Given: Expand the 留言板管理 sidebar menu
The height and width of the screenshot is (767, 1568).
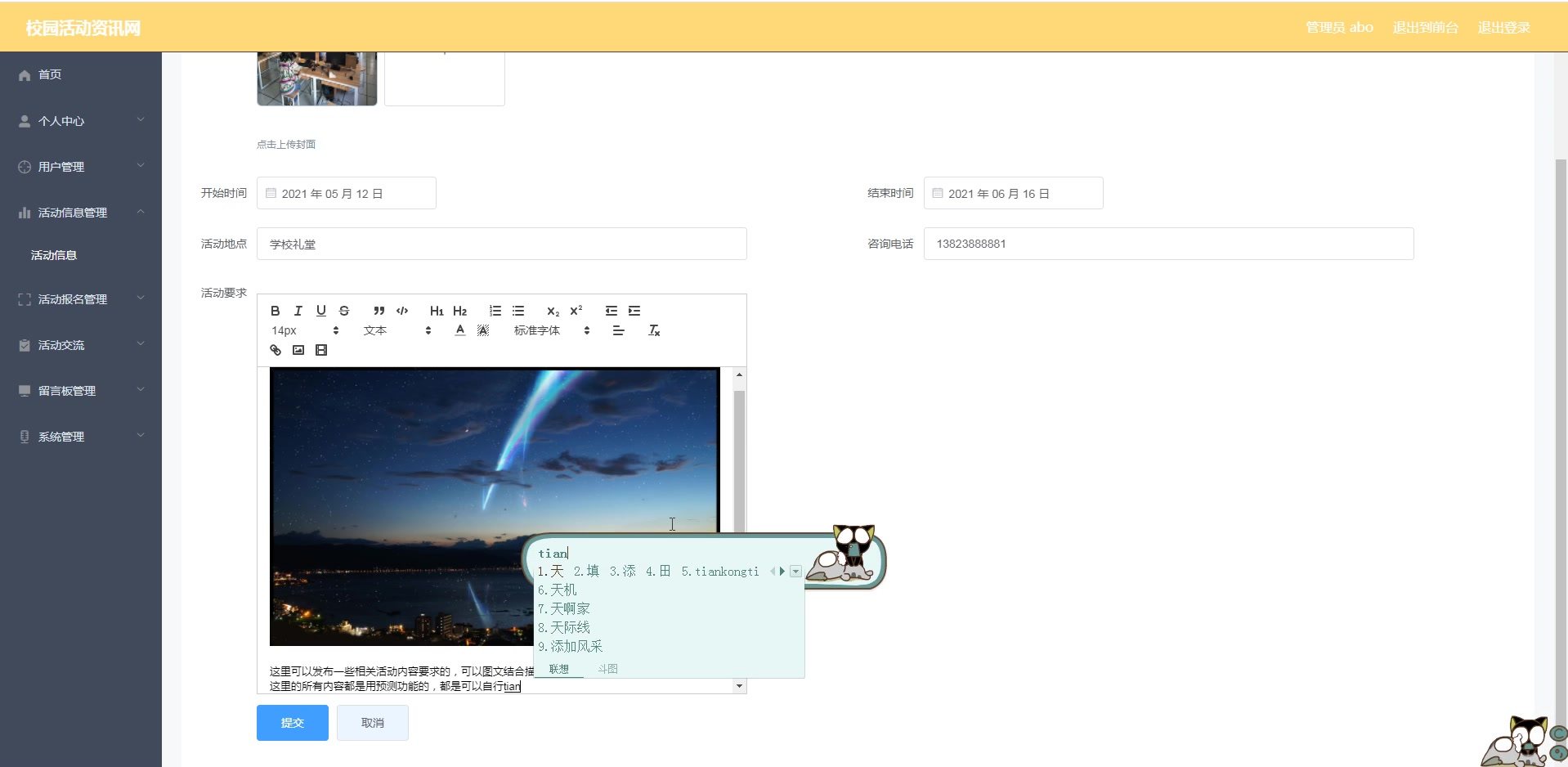Looking at the screenshot, I should pos(81,391).
